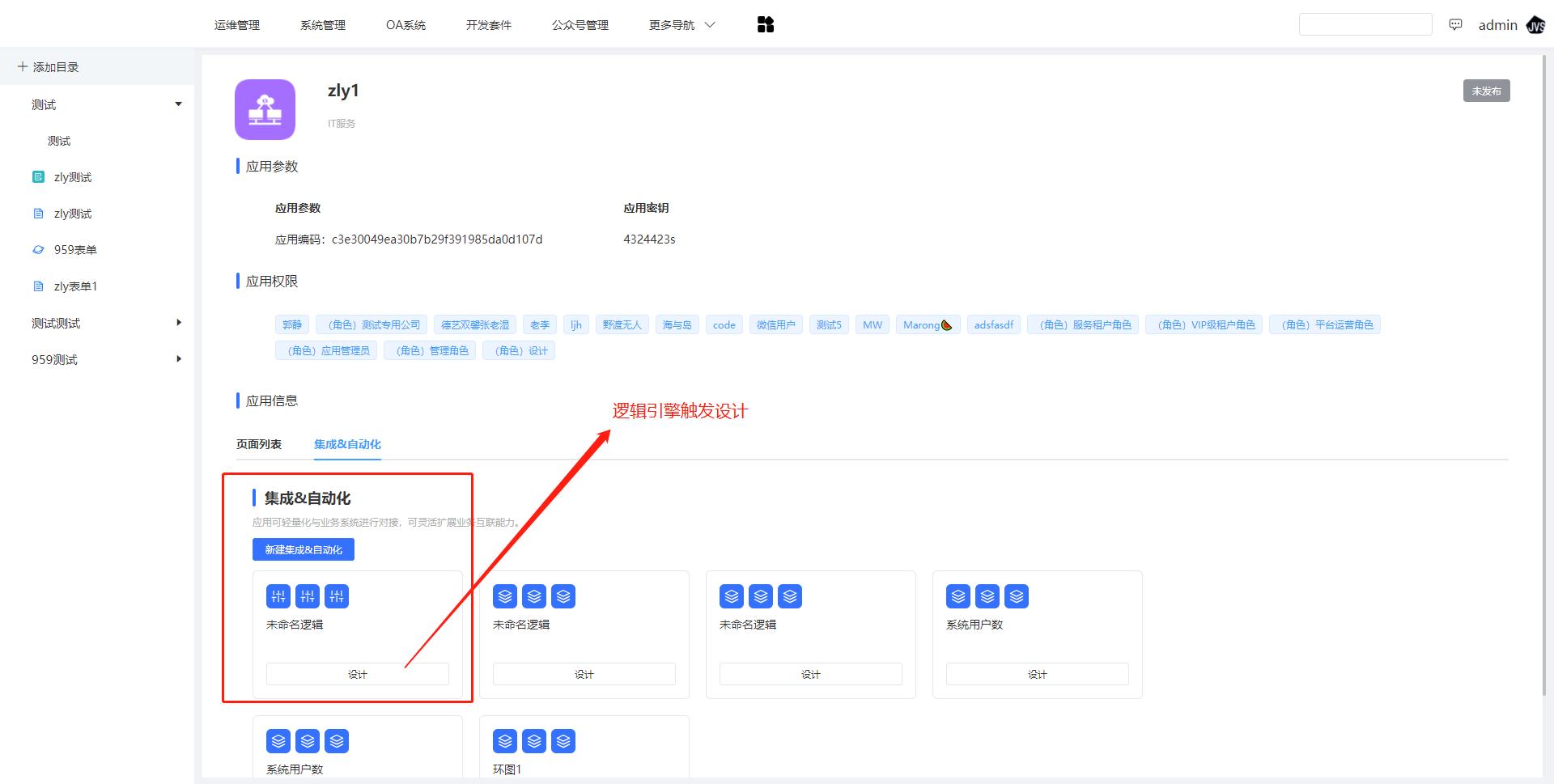
Task: Open the 系统管理 menu
Action: tap(323, 25)
